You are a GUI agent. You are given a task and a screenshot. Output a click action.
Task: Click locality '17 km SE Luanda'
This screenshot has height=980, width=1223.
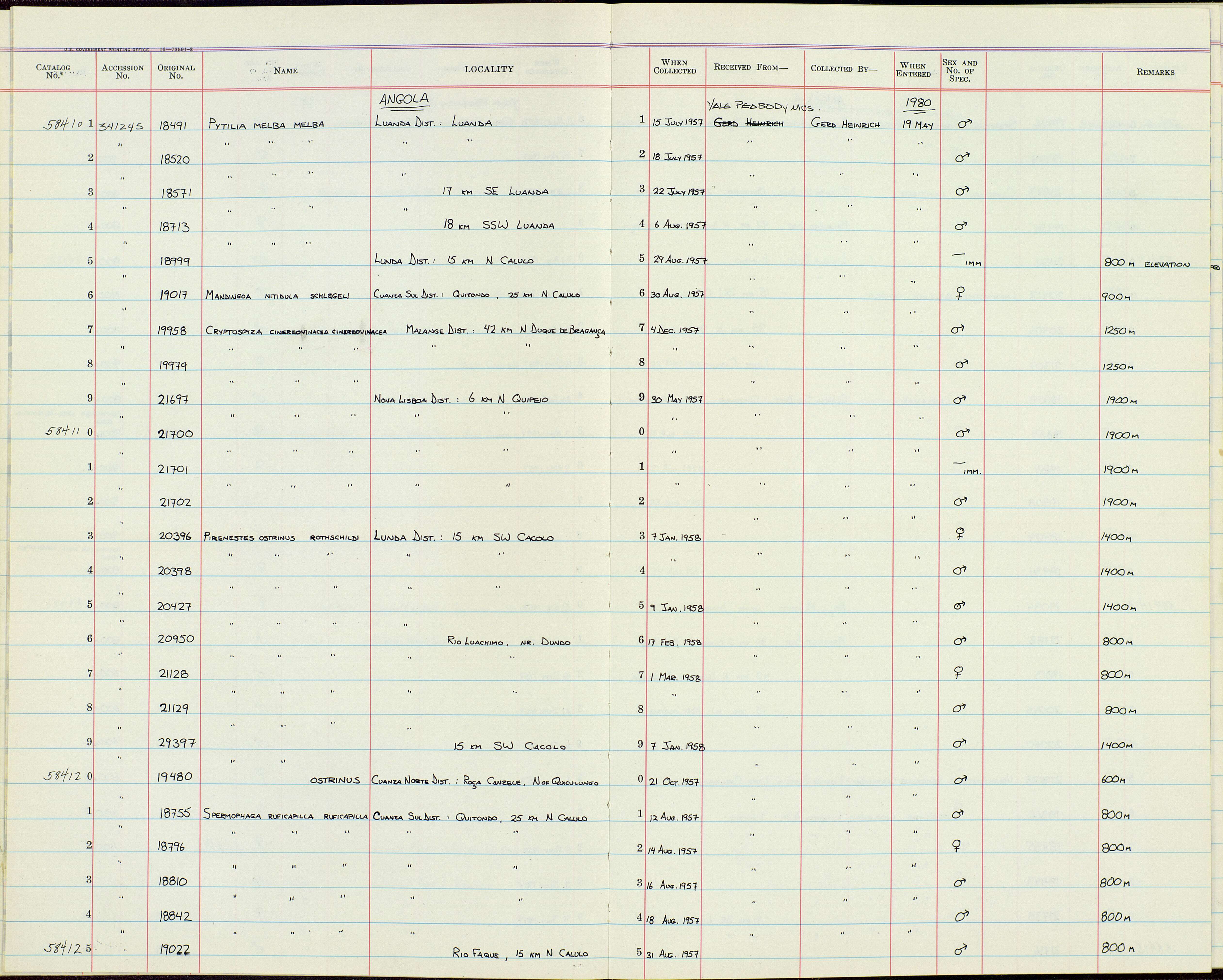pos(495,192)
